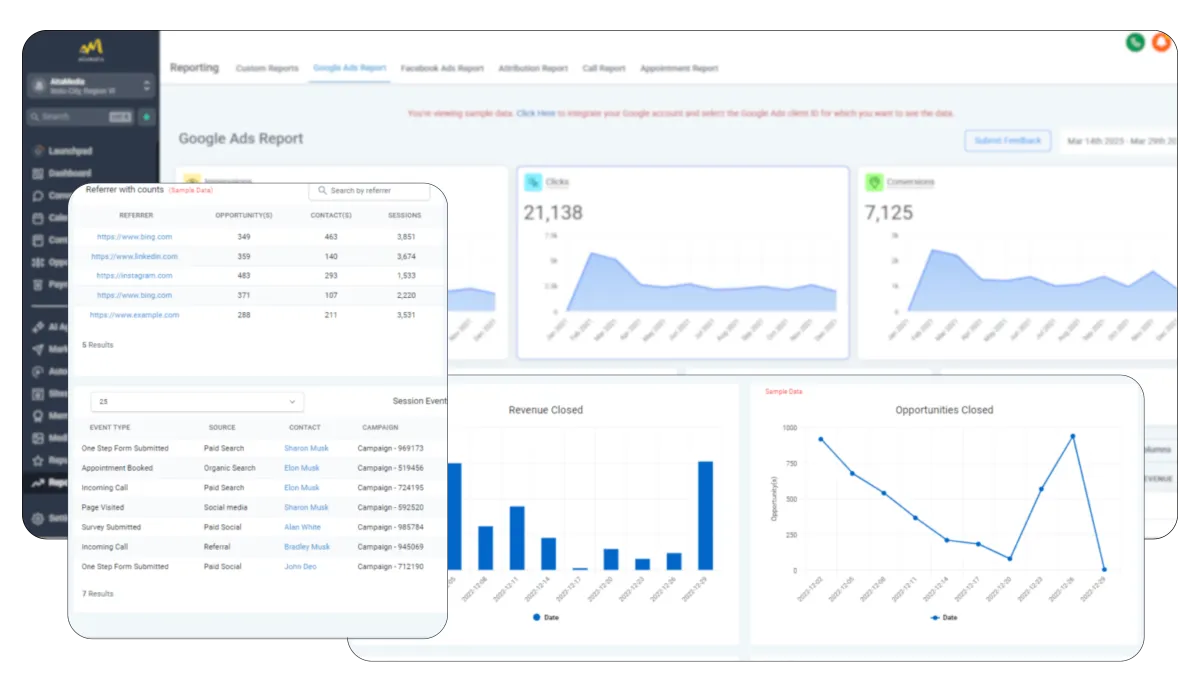Click the Submit Feedback button

[1008, 141]
